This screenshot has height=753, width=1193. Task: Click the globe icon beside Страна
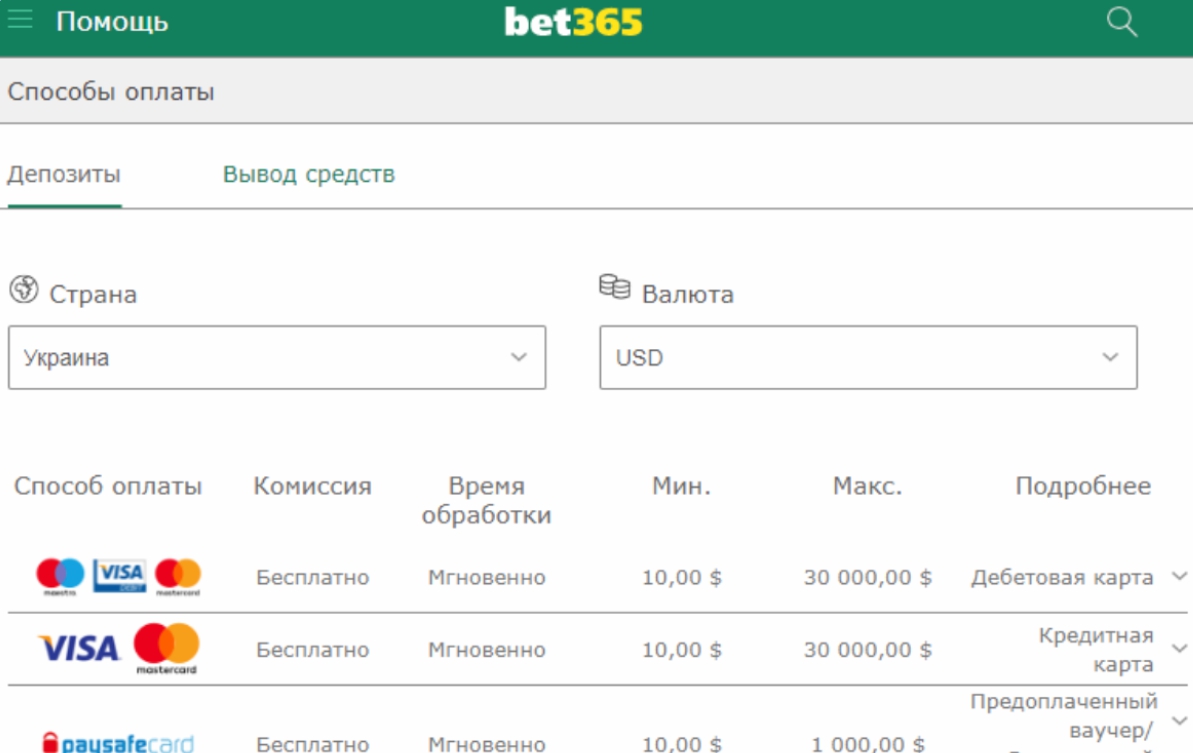[23, 291]
